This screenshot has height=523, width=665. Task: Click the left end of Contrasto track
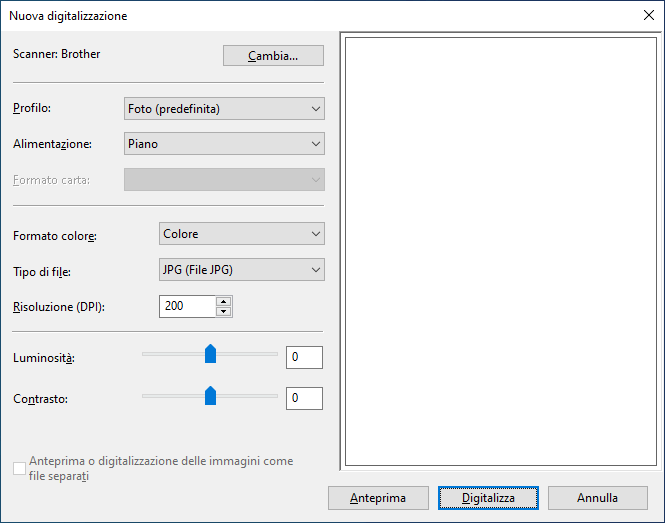[x=146, y=396]
